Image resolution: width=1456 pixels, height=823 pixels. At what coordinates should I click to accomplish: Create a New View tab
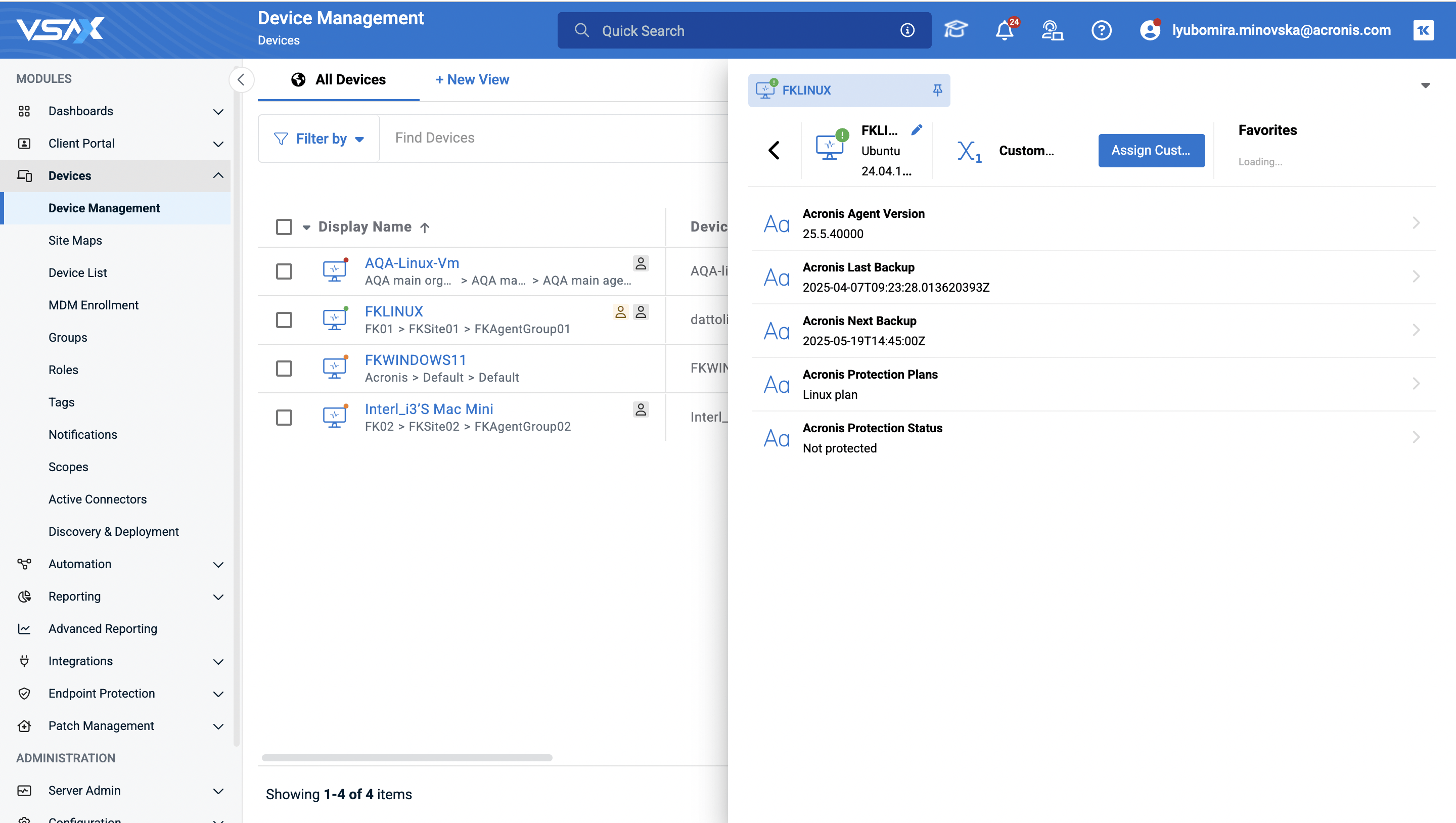(x=472, y=80)
